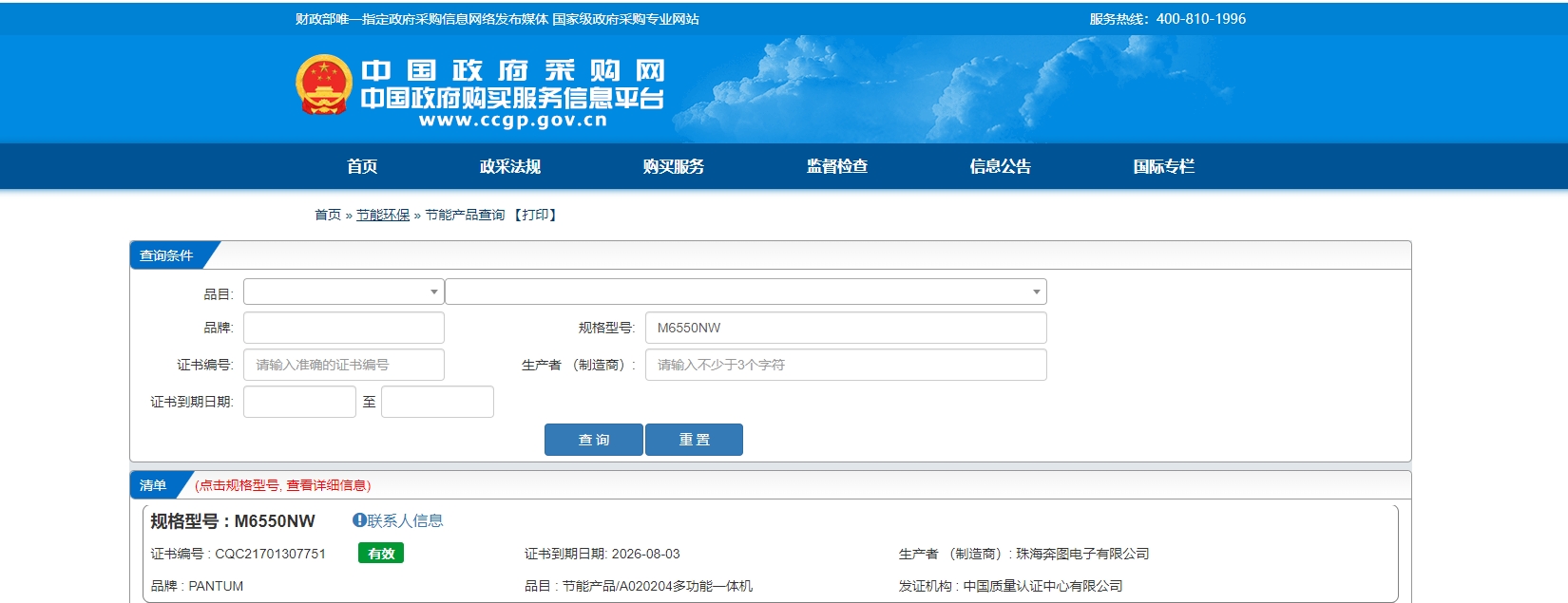Screen dimensions: 1568x603
Task: Go to 首页 in navigation bar
Action: [x=362, y=166]
